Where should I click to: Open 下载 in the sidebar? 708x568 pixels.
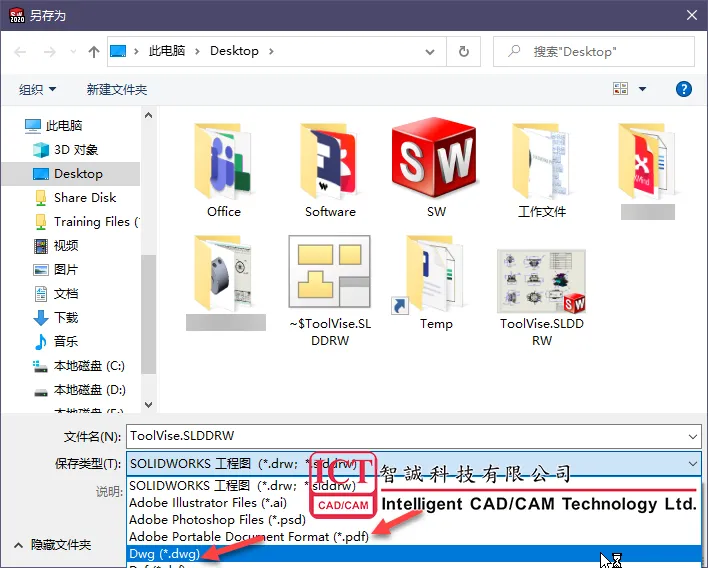tap(56, 317)
